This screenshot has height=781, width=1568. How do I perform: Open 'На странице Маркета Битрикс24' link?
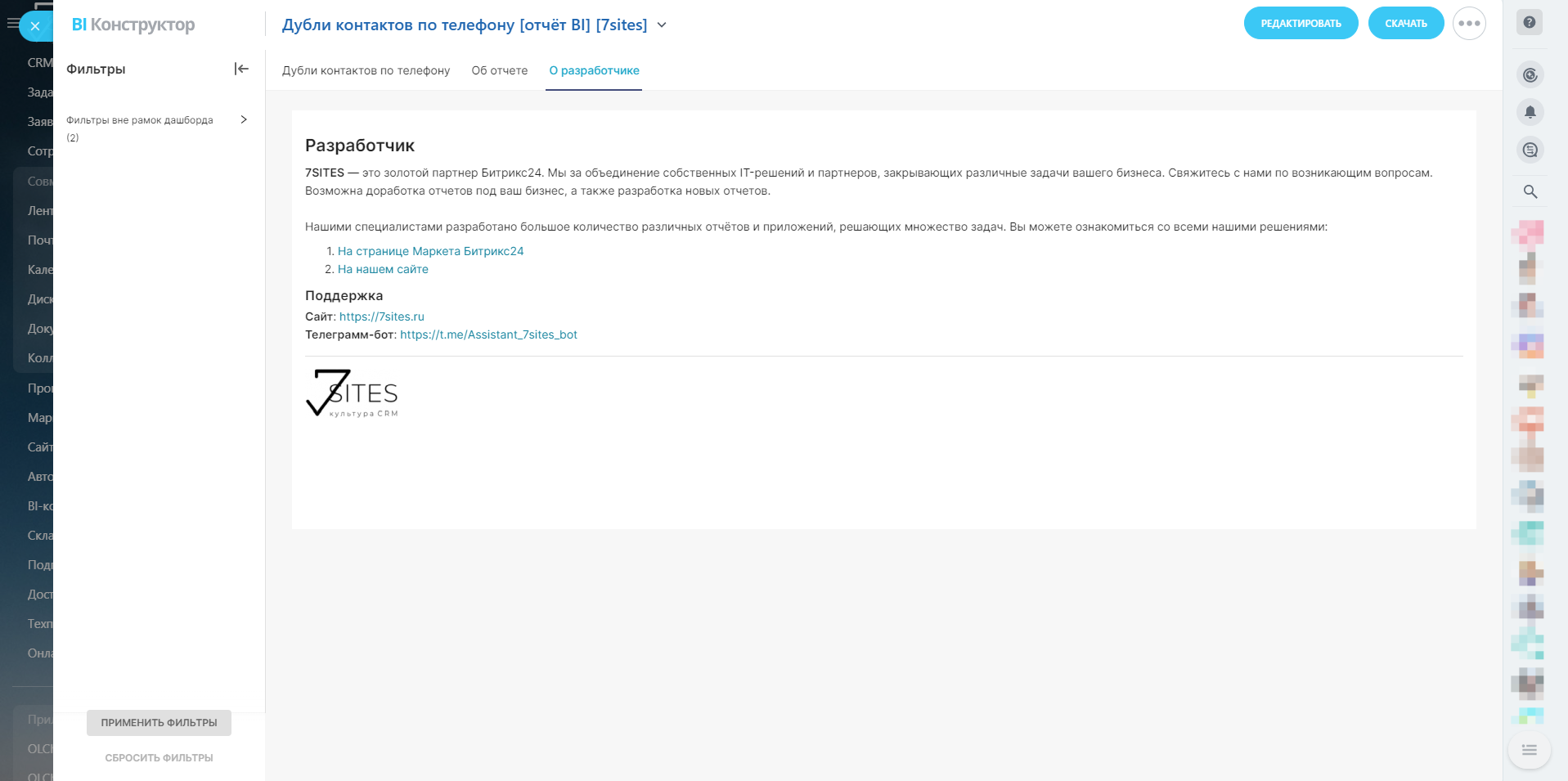click(x=430, y=251)
